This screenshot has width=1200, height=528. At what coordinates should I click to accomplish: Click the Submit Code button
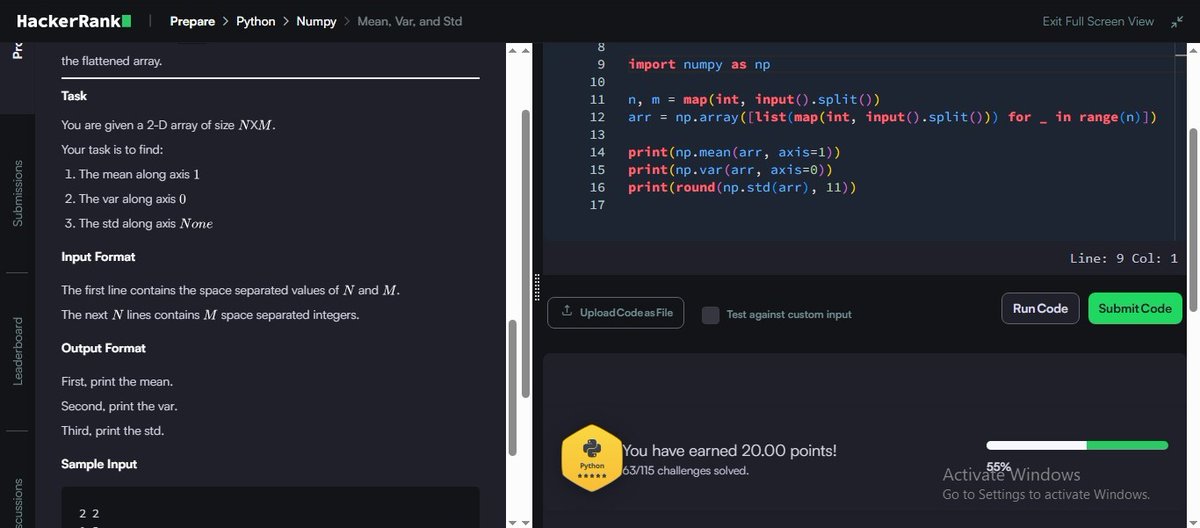[1135, 308]
